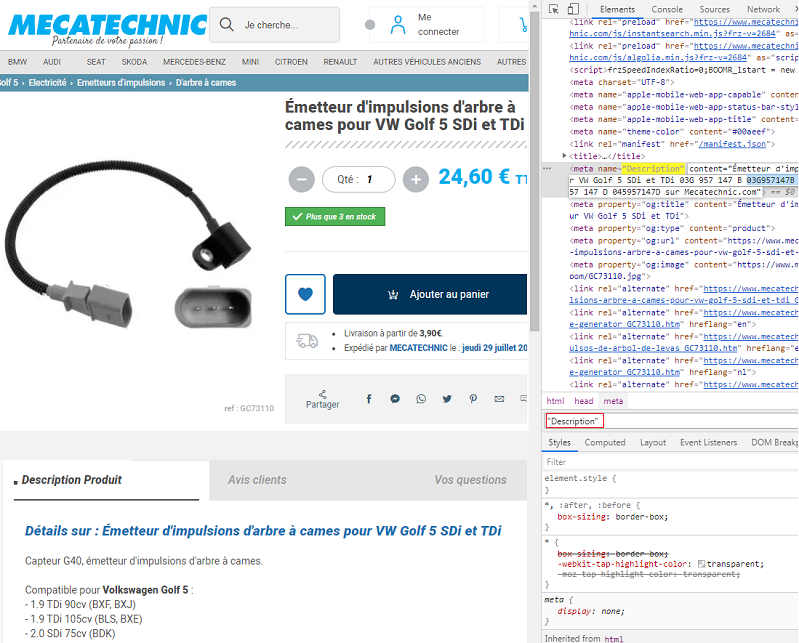
Task: Open RENAULT menu category
Action: 340,62
